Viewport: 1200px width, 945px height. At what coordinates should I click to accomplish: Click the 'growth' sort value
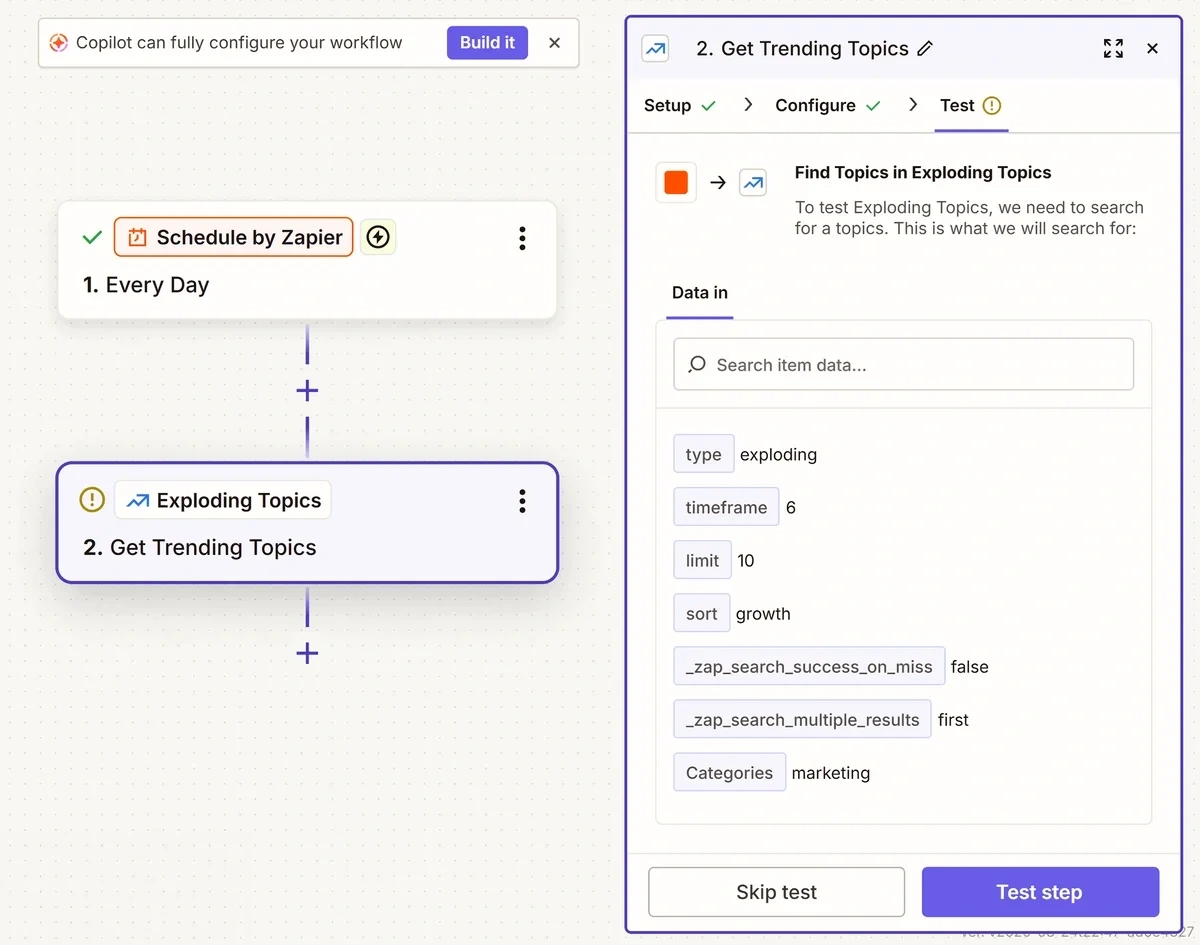[763, 614]
